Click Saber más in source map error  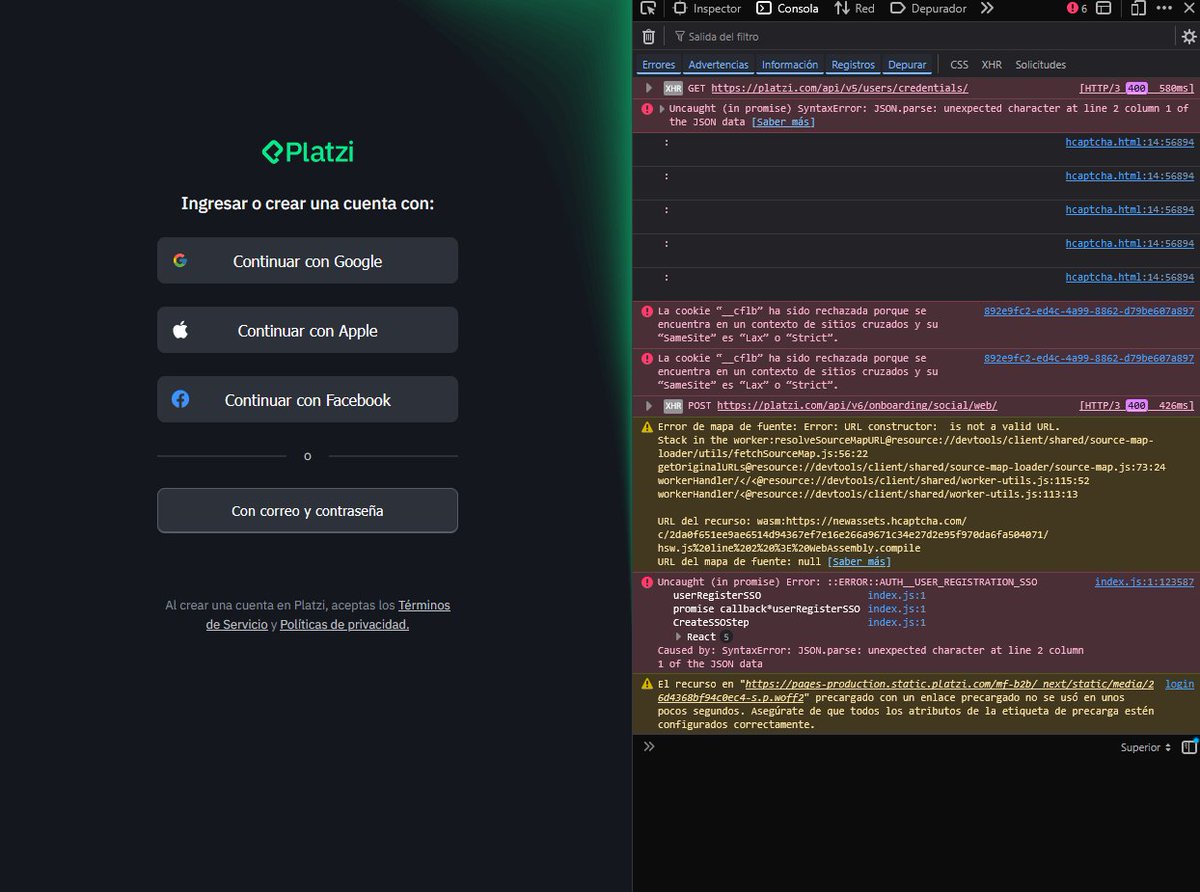859,562
